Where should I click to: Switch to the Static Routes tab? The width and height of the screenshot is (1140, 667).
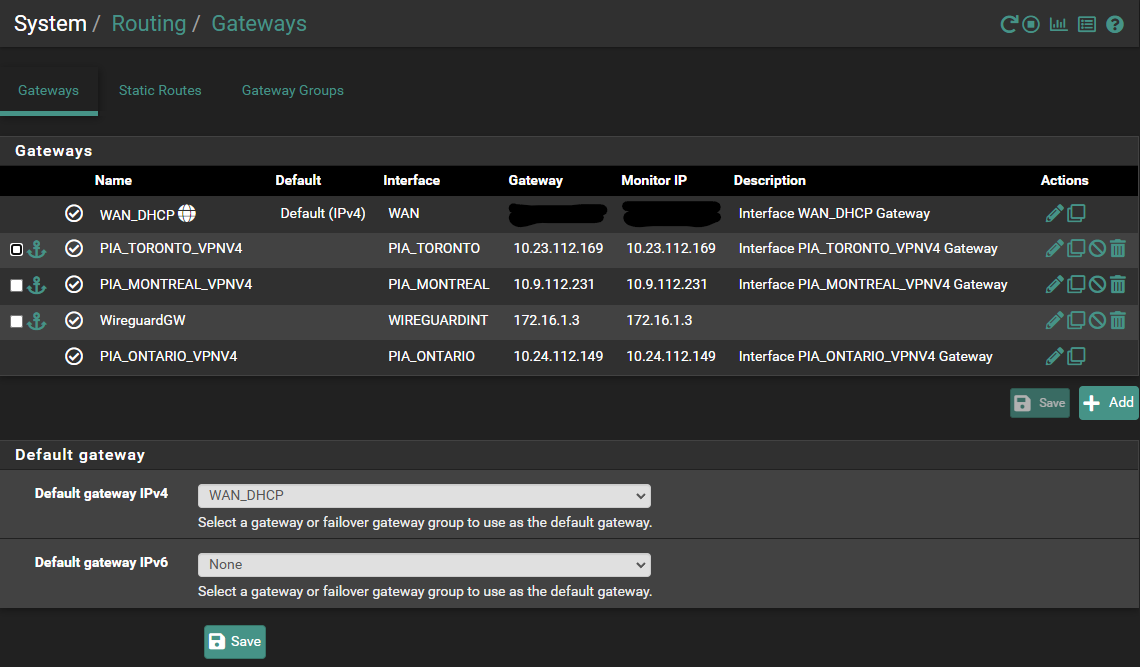160,90
